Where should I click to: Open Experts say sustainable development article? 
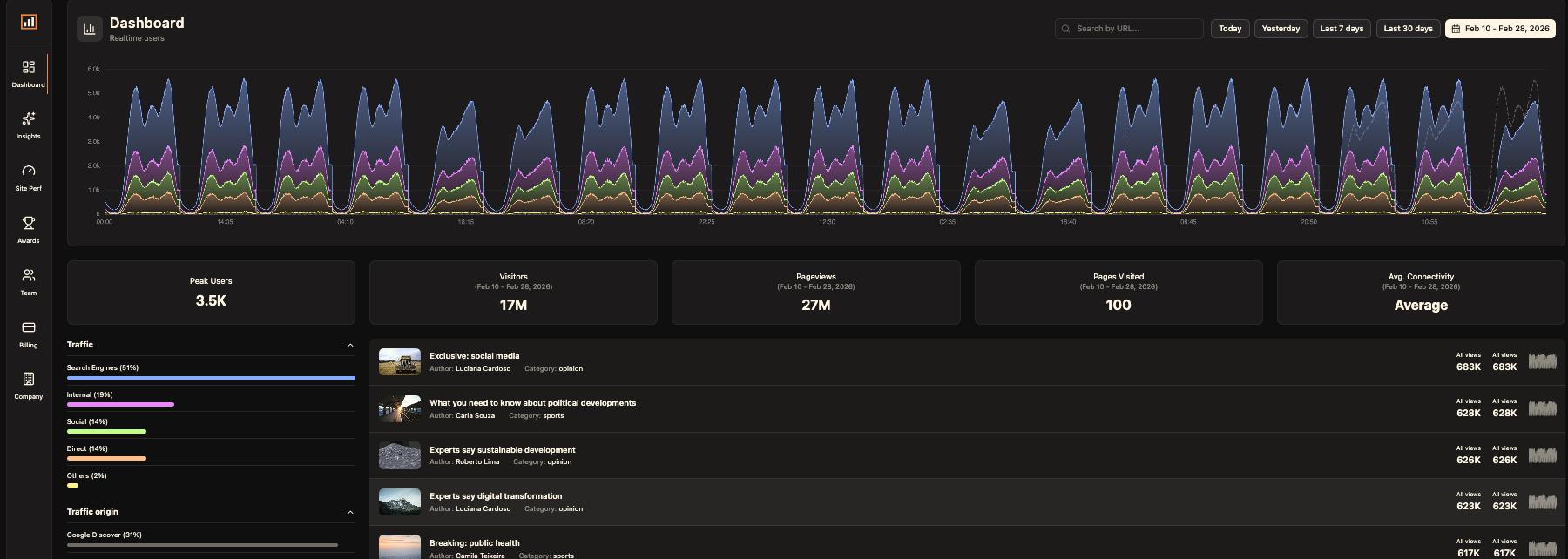click(502, 449)
